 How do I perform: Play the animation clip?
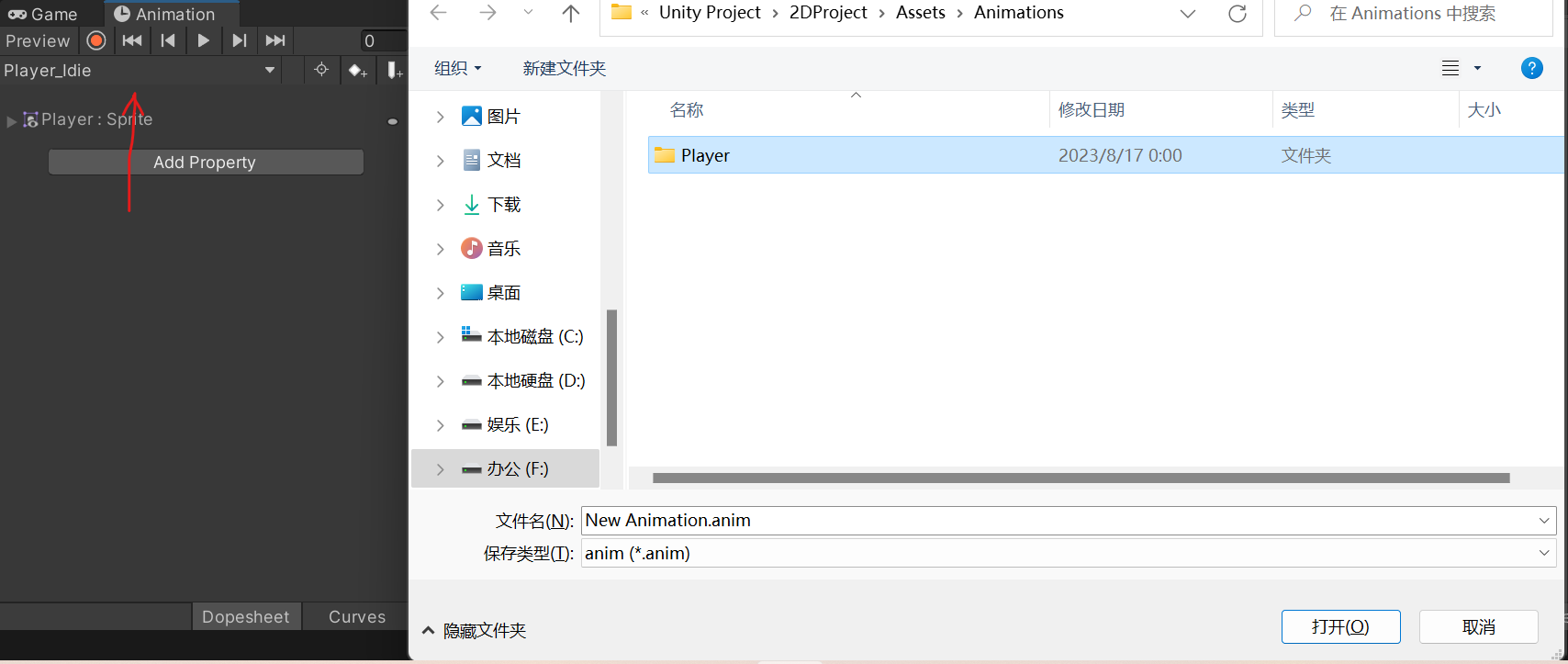click(x=203, y=40)
